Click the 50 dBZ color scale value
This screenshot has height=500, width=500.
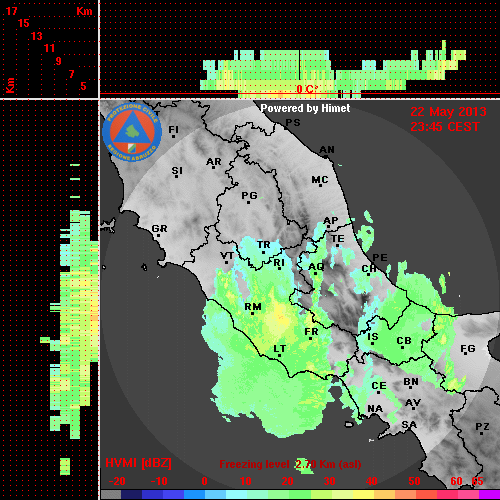tap(414, 481)
